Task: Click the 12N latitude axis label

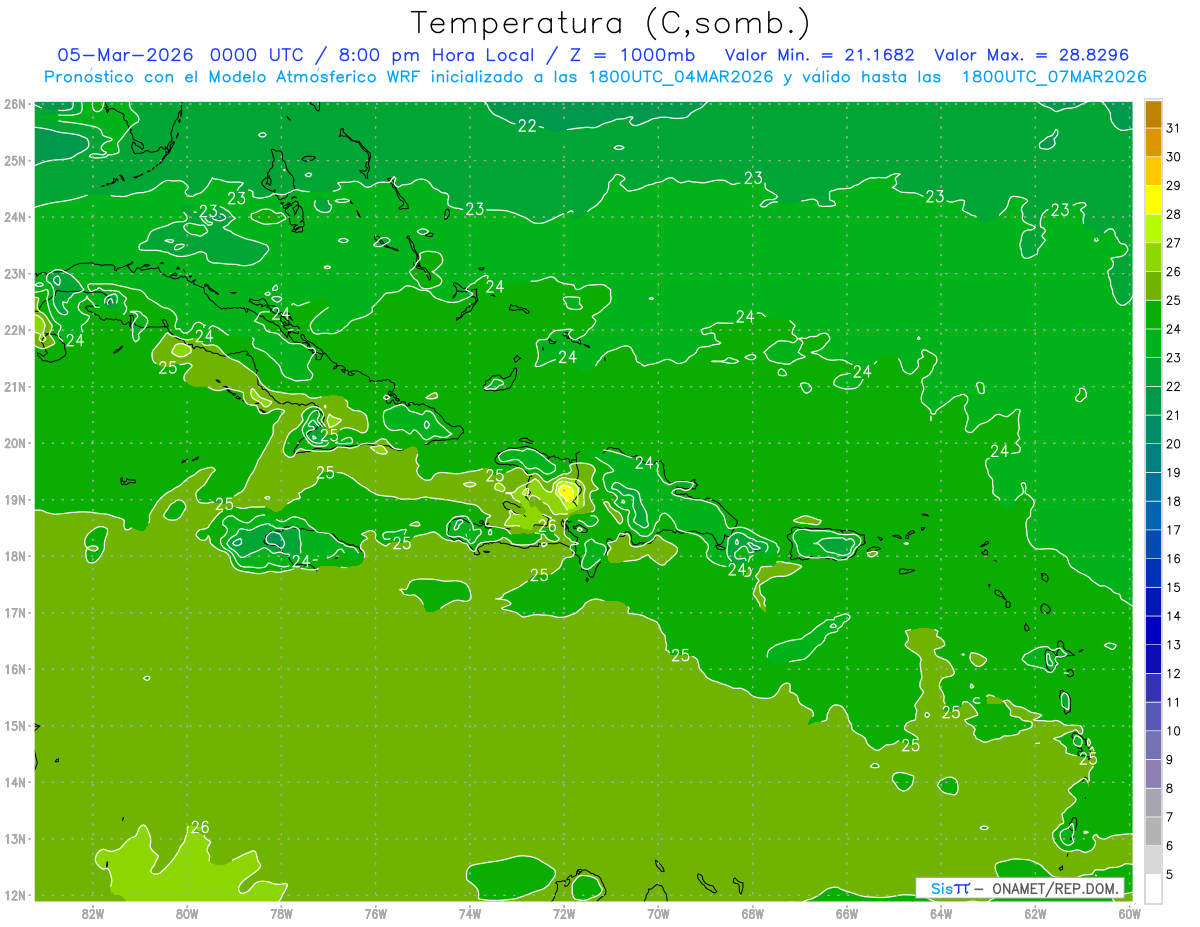Action: coord(14,895)
